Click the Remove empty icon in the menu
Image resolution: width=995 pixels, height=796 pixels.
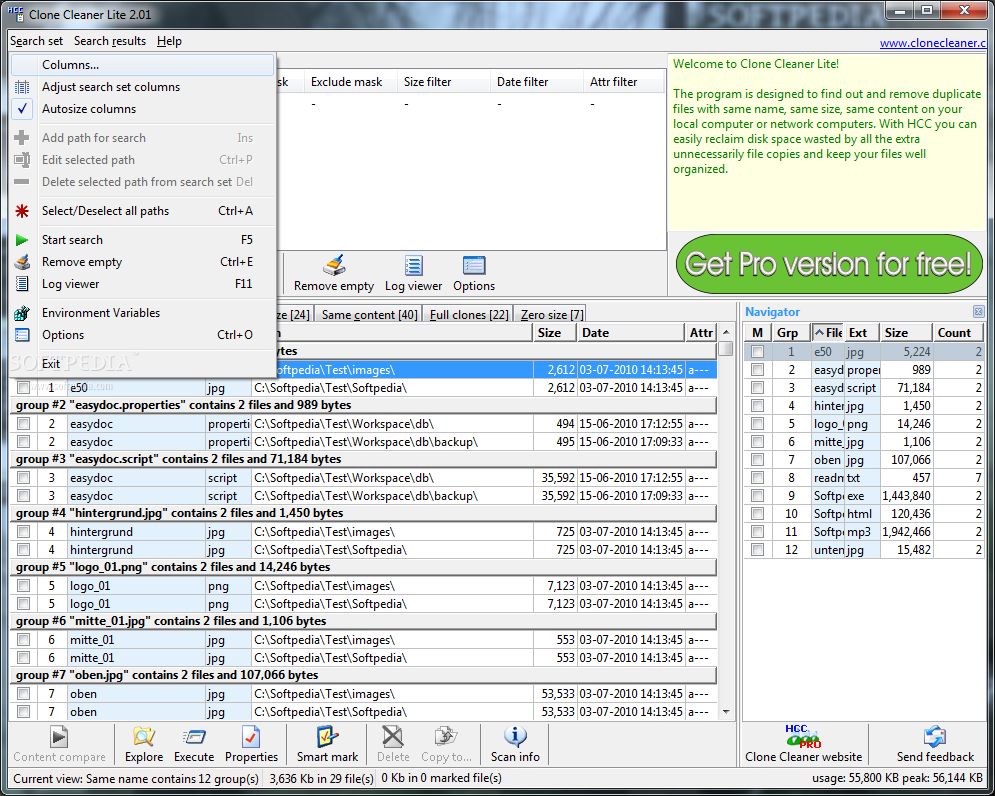[x=22, y=262]
